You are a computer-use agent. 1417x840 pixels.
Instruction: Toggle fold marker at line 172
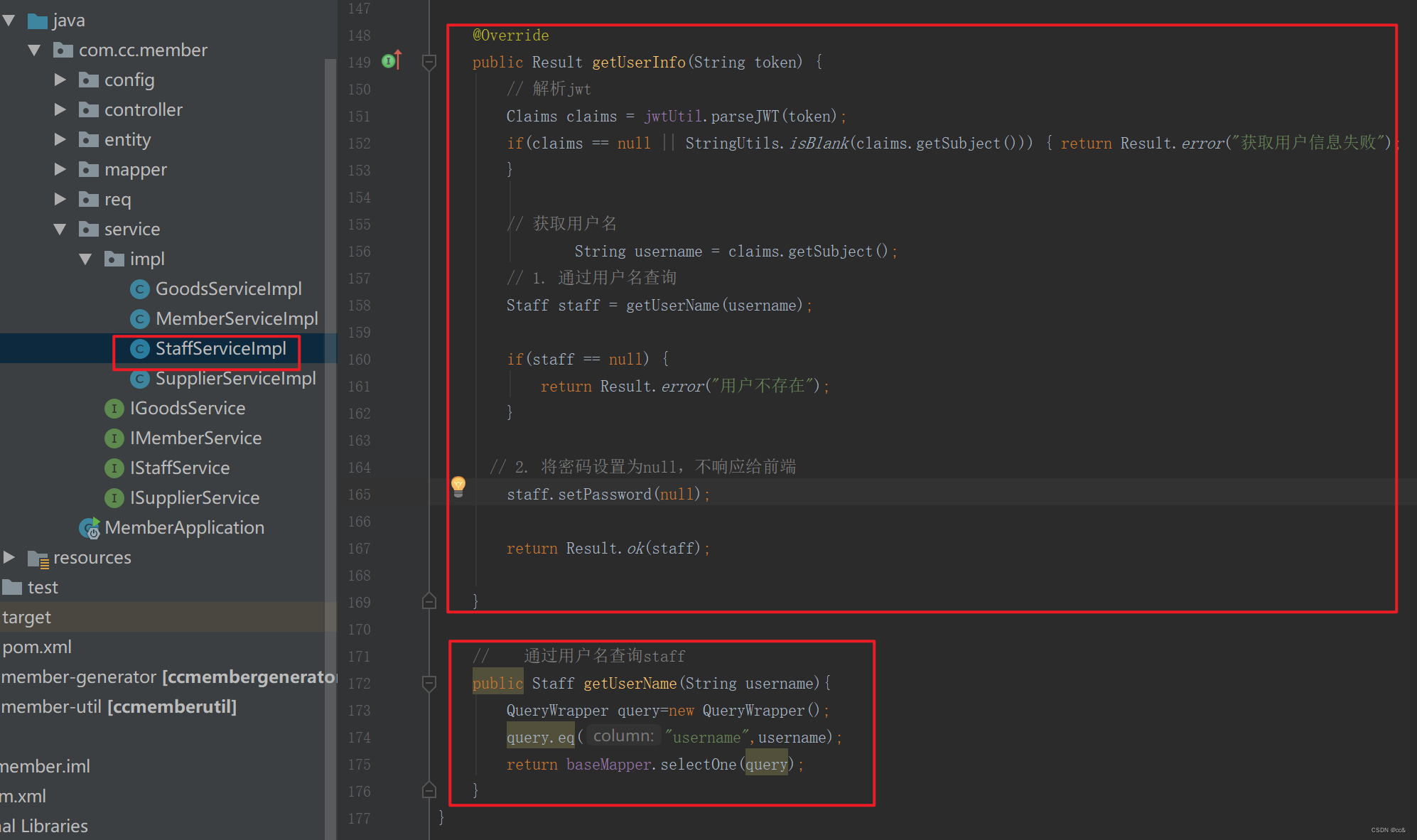(x=429, y=683)
